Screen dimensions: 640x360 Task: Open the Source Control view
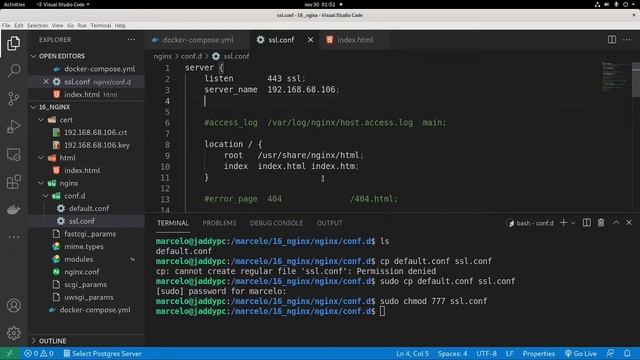pyautogui.click(x=13, y=98)
